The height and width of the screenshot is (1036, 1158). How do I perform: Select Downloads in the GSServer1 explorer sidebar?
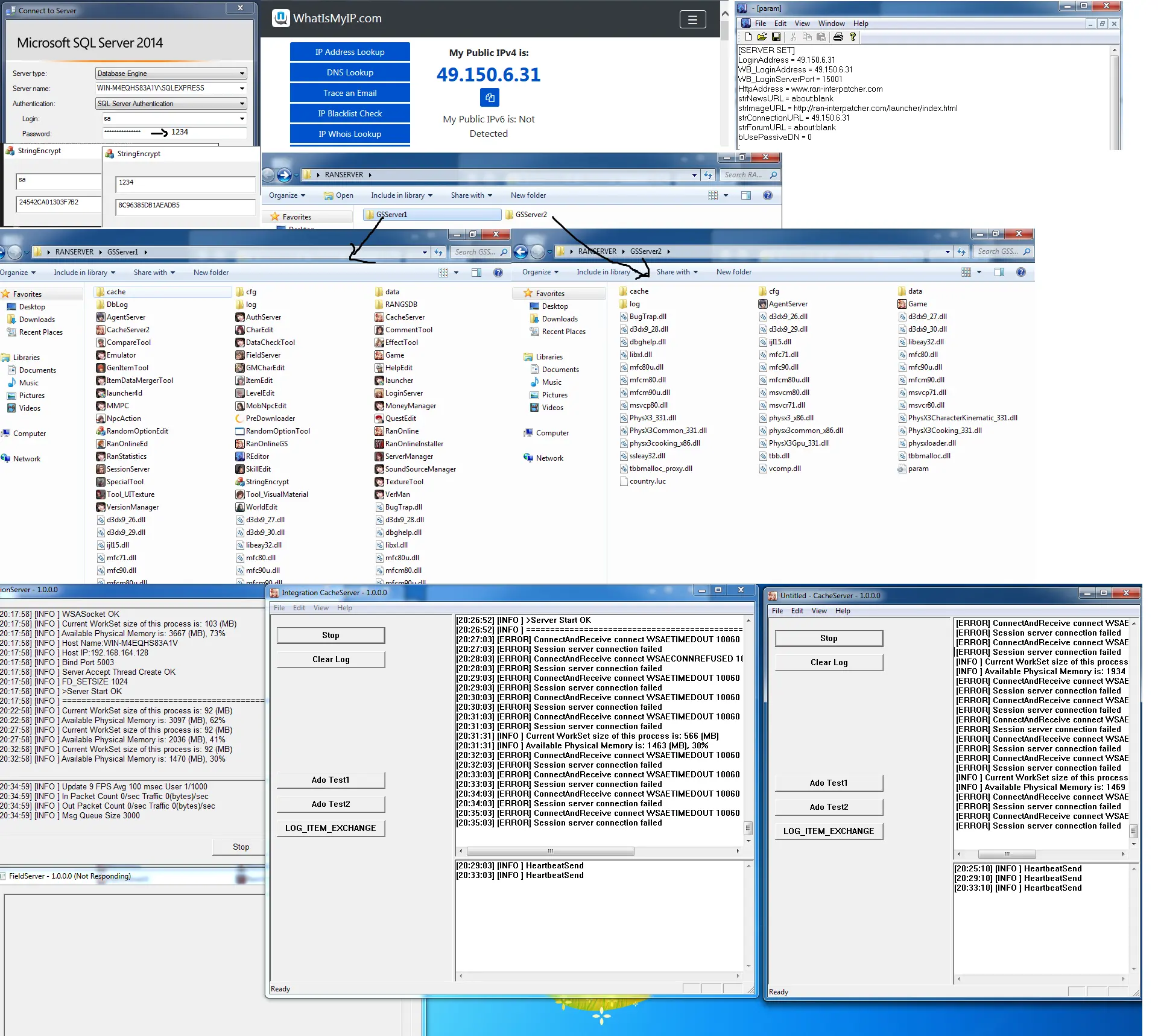click(x=37, y=320)
